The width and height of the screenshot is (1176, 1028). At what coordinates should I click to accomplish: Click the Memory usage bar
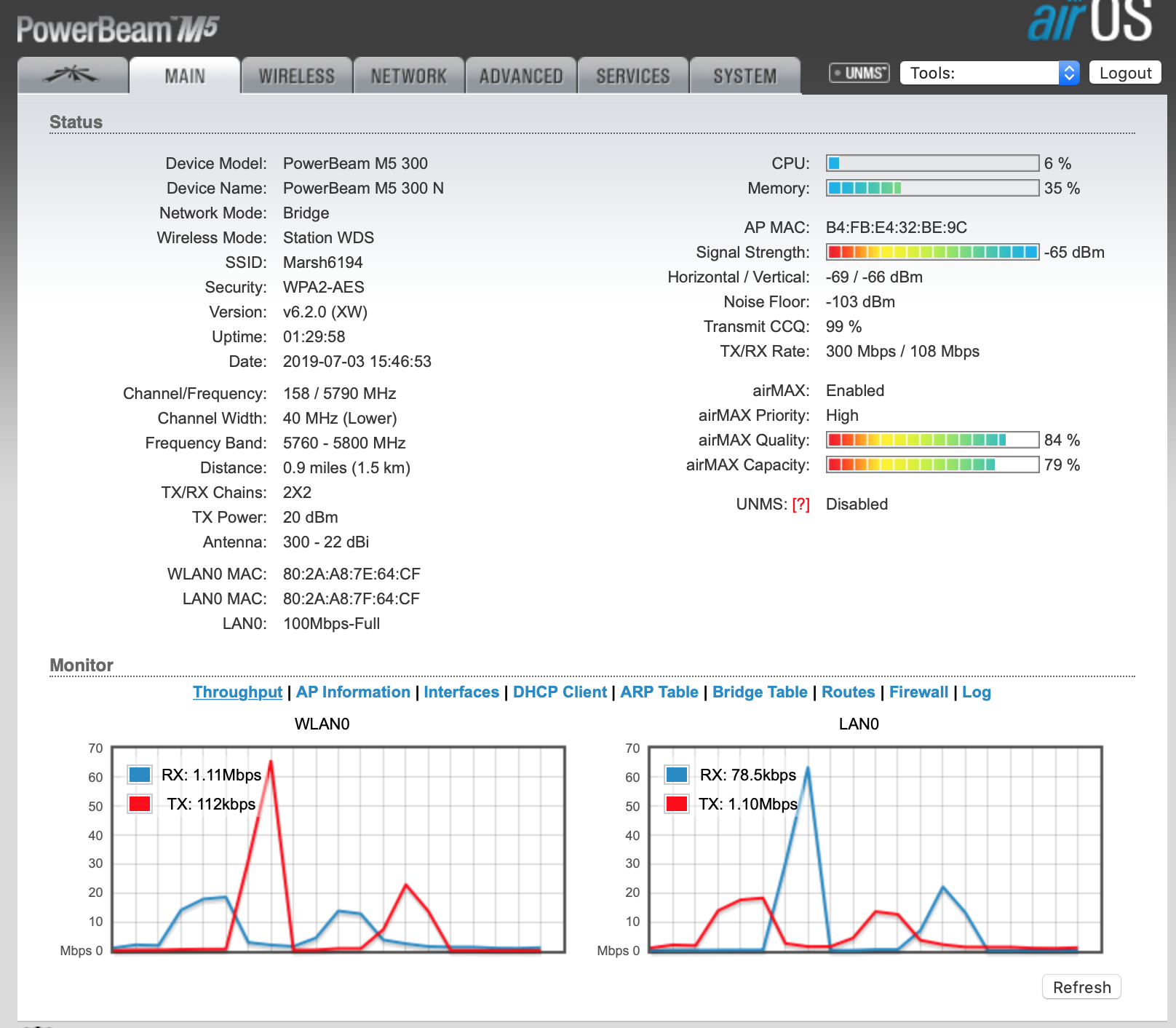tap(932, 188)
